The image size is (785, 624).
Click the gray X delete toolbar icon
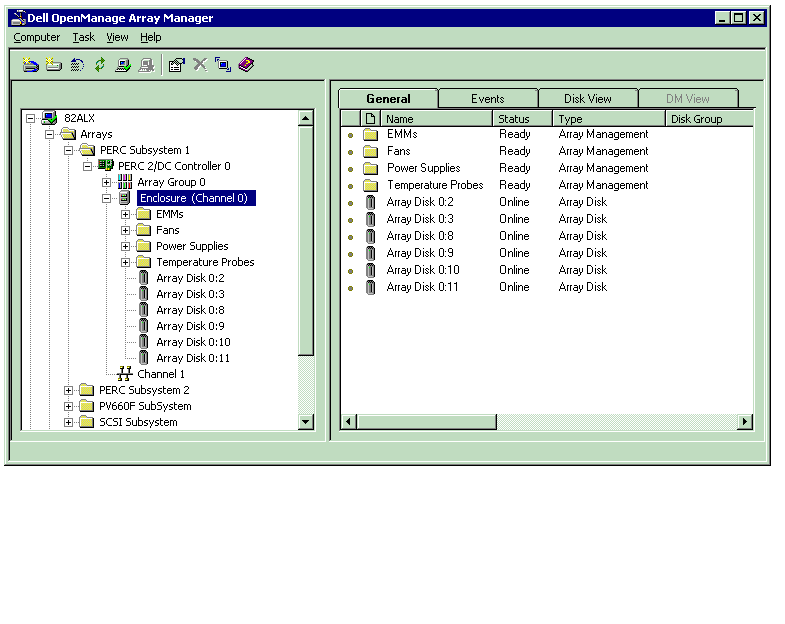[200, 65]
